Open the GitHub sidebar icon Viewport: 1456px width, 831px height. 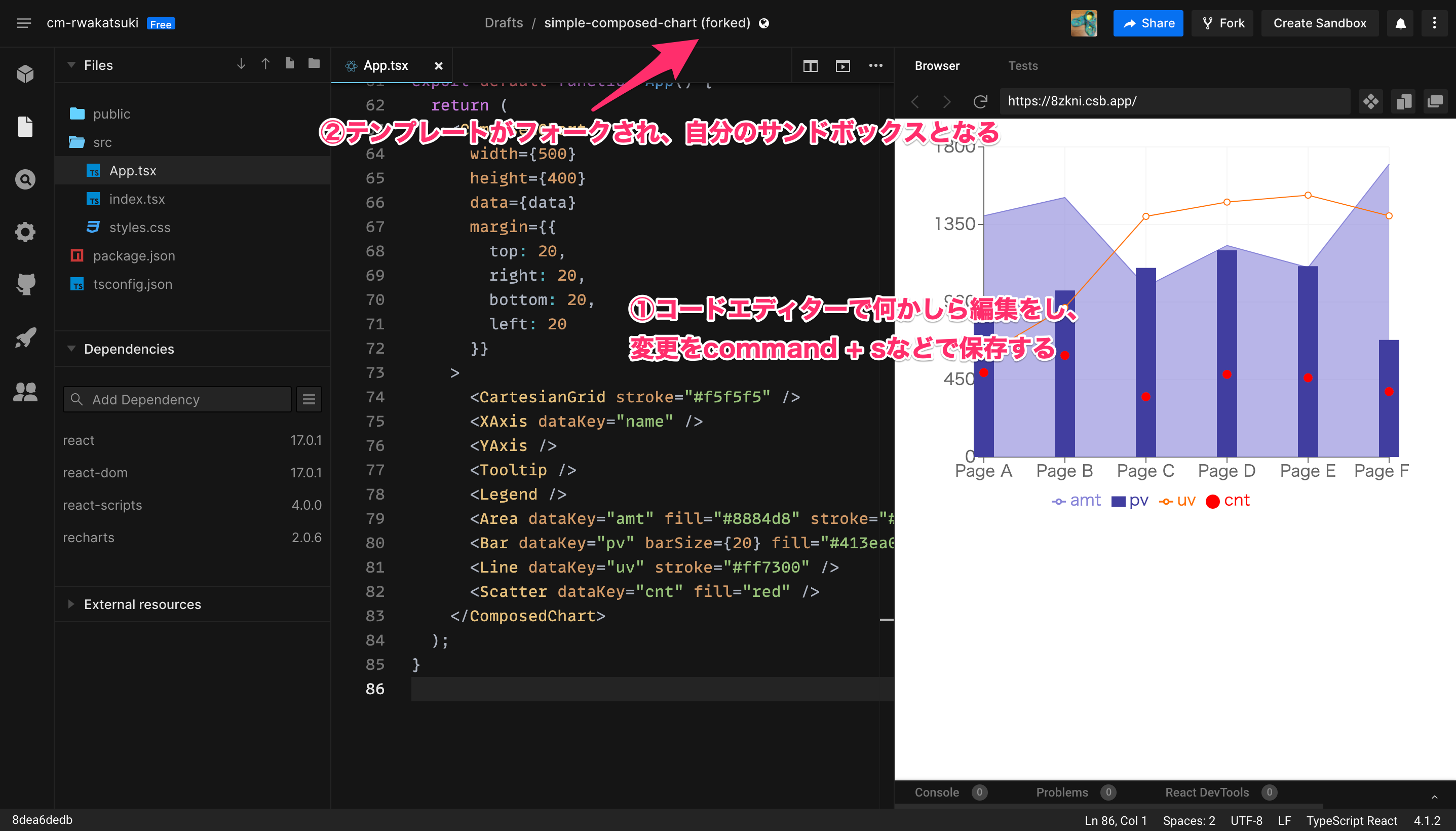[x=25, y=284]
